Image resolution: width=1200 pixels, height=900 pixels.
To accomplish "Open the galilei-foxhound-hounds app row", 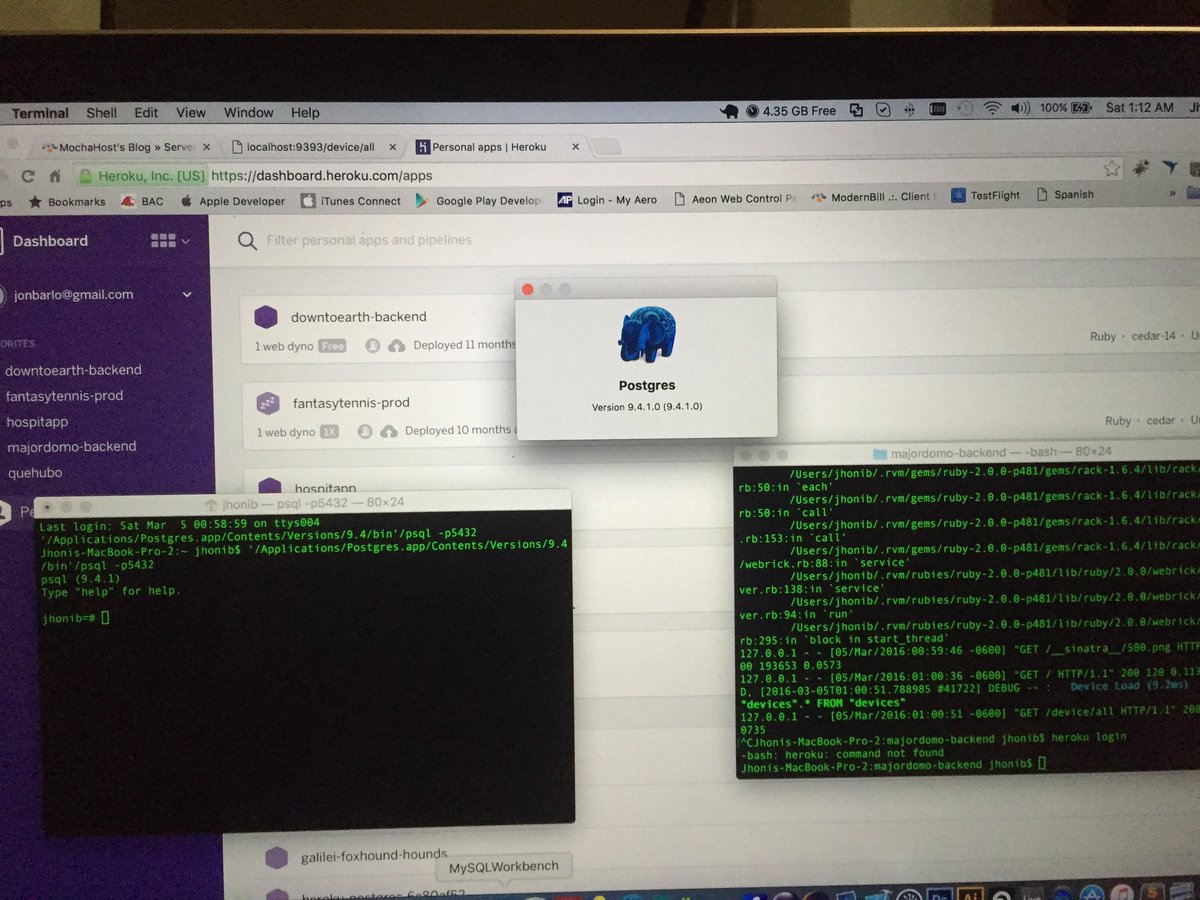I will pos(373,856).
